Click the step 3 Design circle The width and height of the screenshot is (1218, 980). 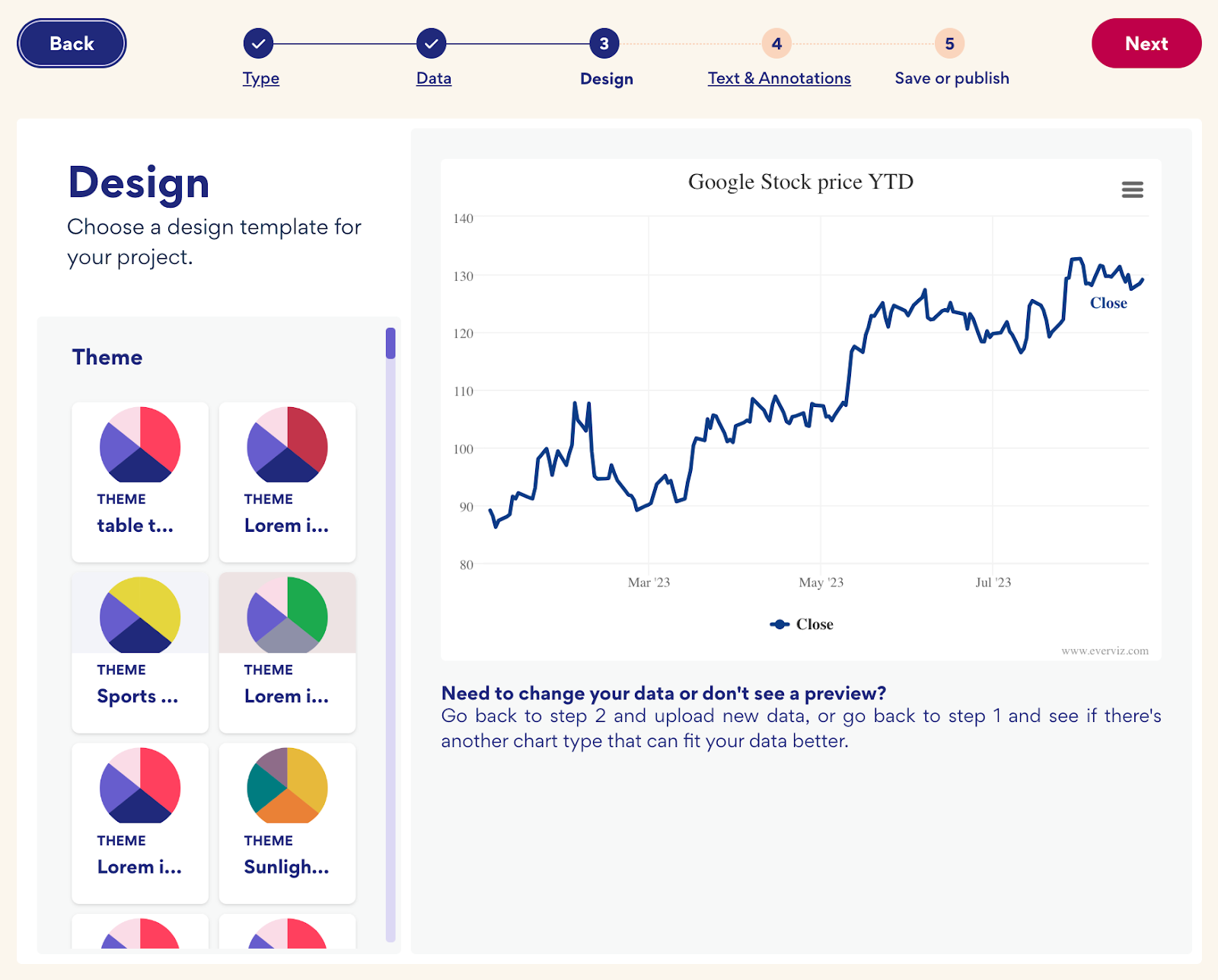(x=604, y=43)
